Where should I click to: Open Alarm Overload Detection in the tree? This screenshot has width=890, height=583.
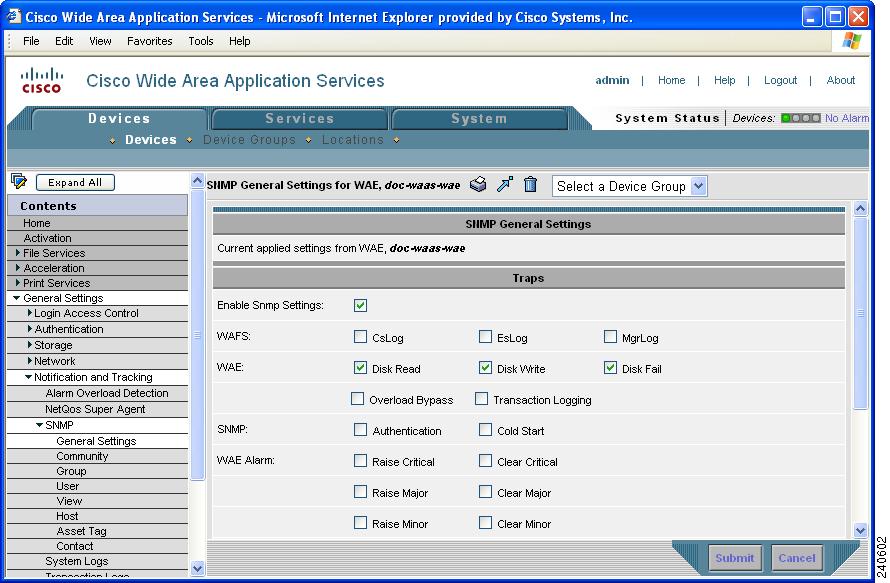[107, 393]
